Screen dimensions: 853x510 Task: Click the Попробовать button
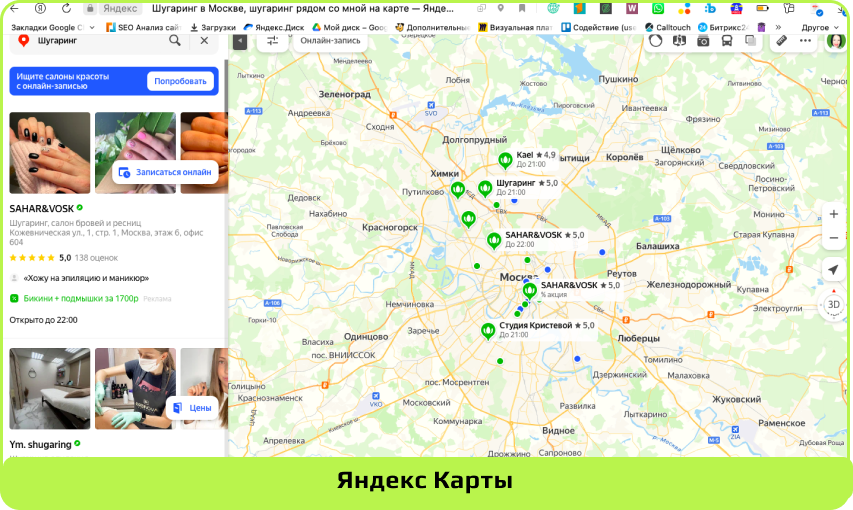click(x=180, y=81)
